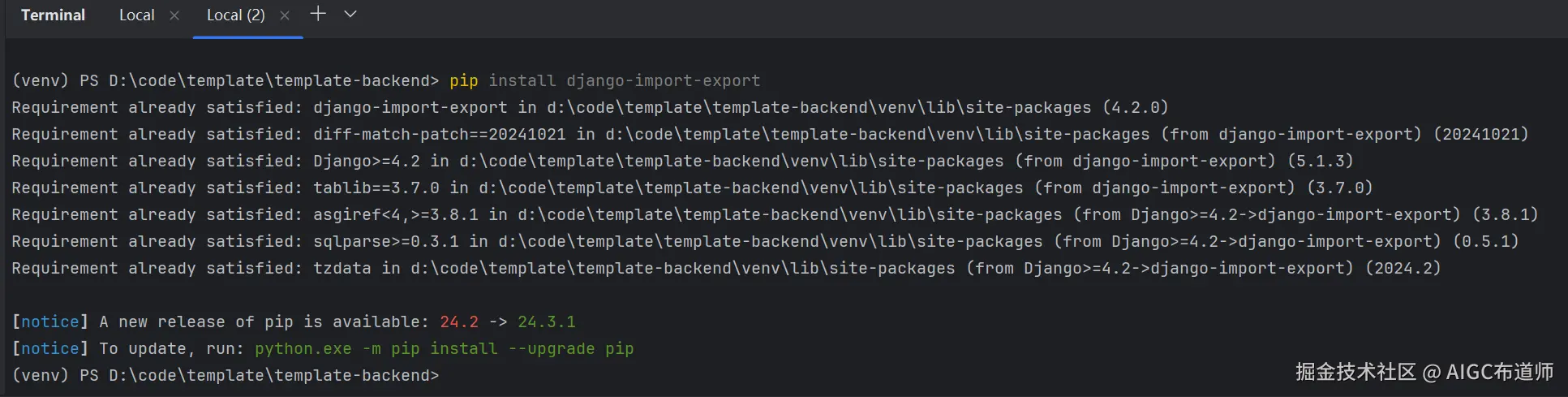Click the sqlparse>=0.3.1 requirement line
1568x397 pixels.
765,241
